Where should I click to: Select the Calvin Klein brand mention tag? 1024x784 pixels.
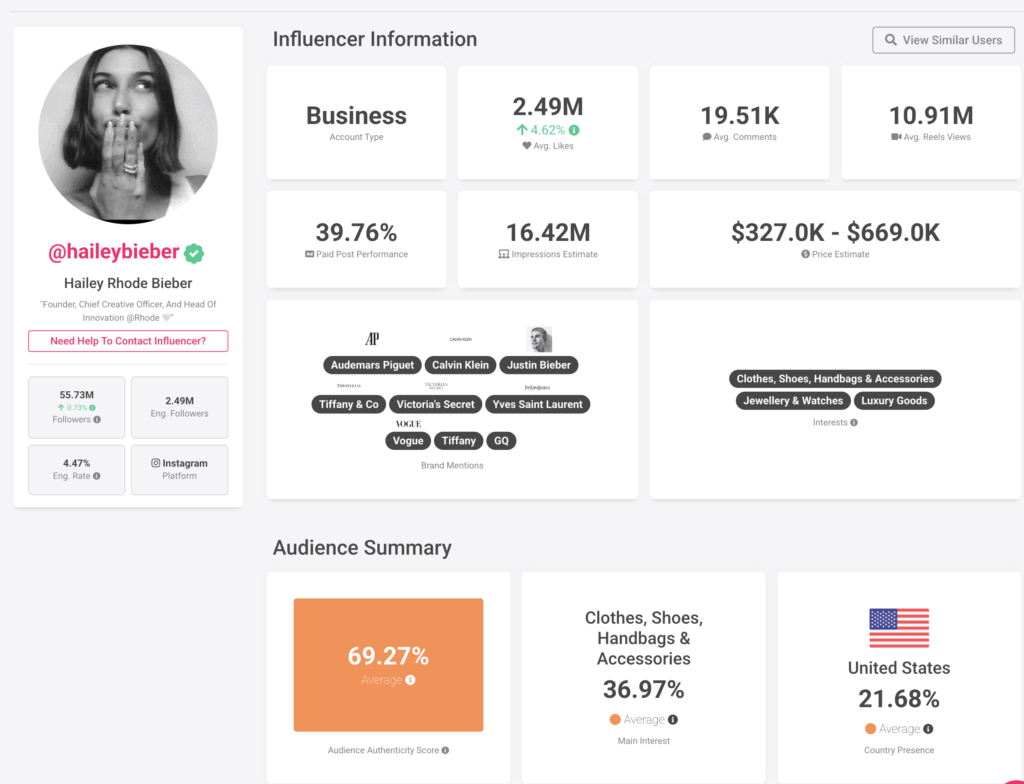[460, 364]
